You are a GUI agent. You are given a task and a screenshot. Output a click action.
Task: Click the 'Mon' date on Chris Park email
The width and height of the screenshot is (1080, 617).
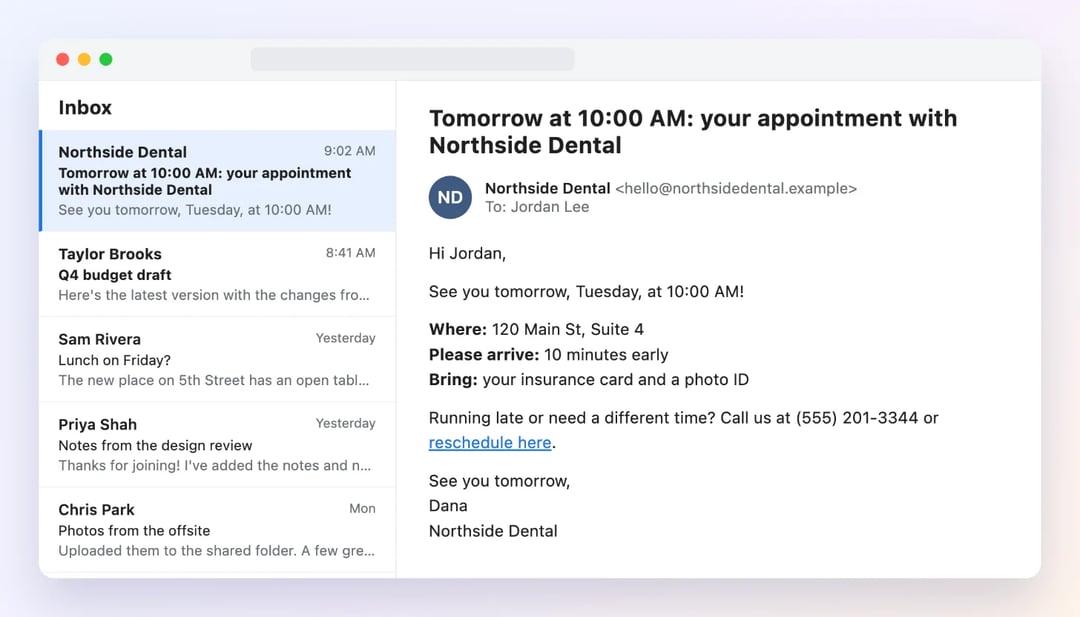362,508
